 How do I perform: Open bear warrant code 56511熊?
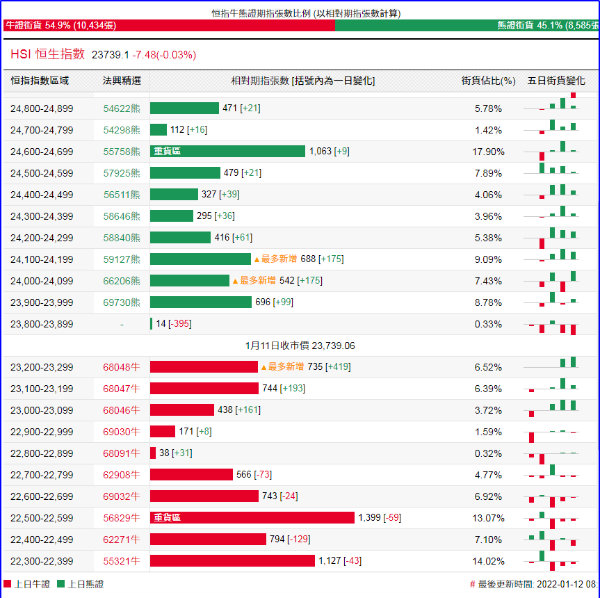tap(122, 195)
